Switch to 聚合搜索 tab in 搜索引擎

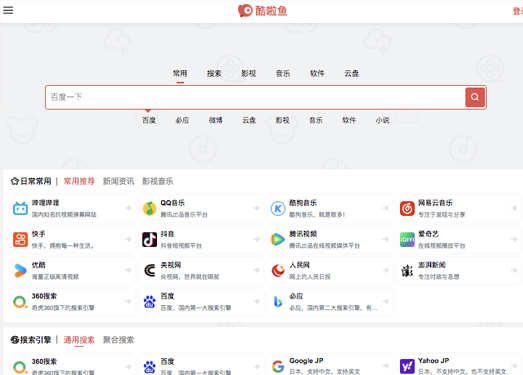point(118,340)
